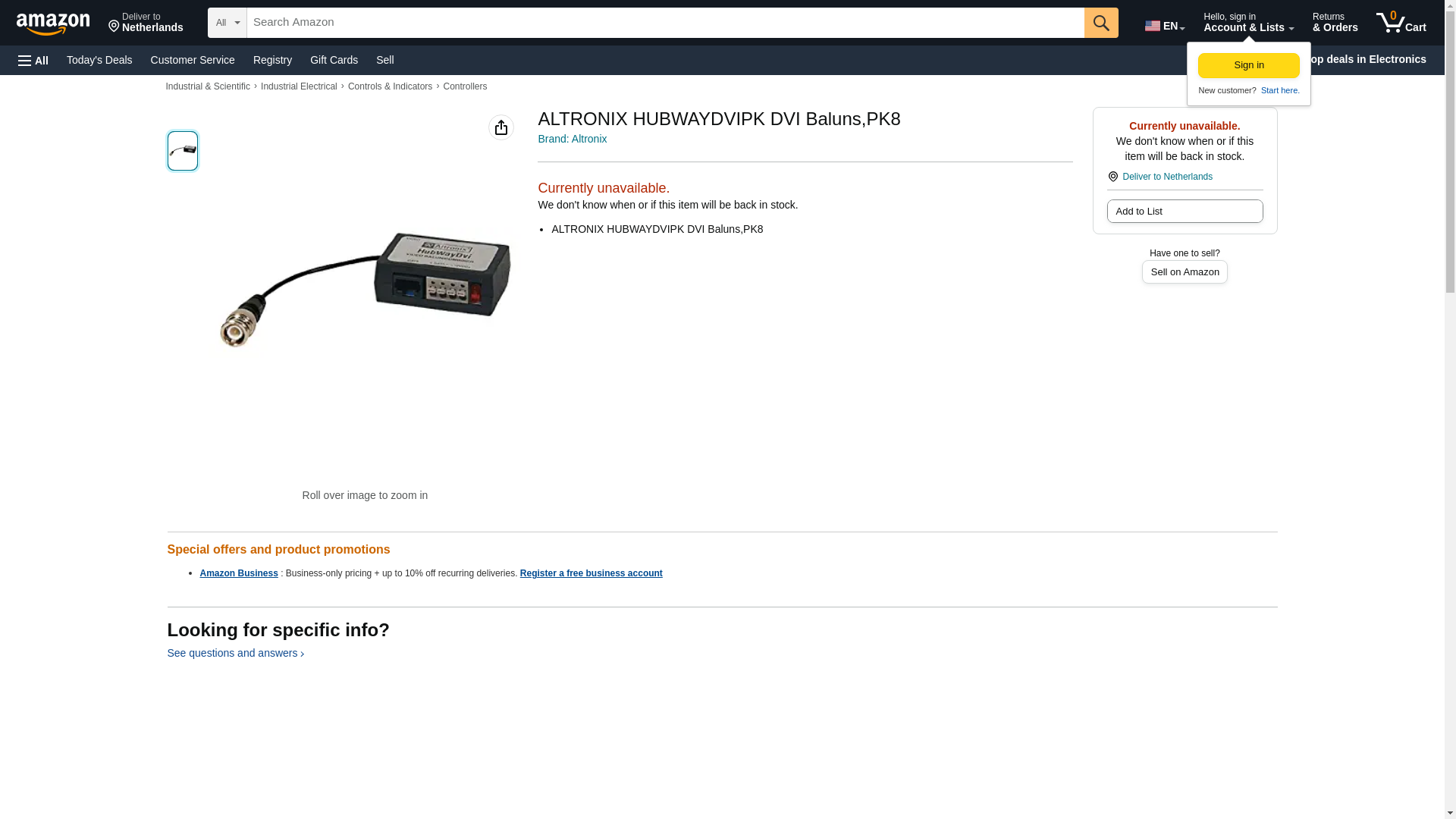Viewport: 1456px width, 819px height.
Task: Open the shopping cart icon
Action: [1401, 23]
